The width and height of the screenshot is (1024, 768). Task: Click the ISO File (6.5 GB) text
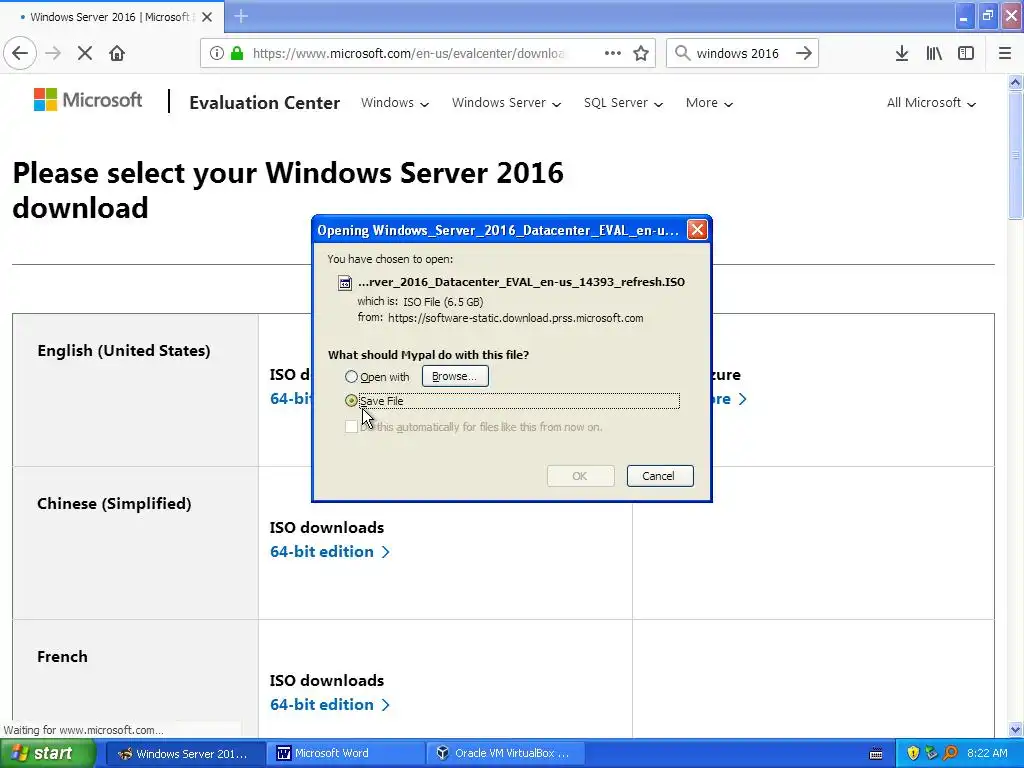click(443, 302)
